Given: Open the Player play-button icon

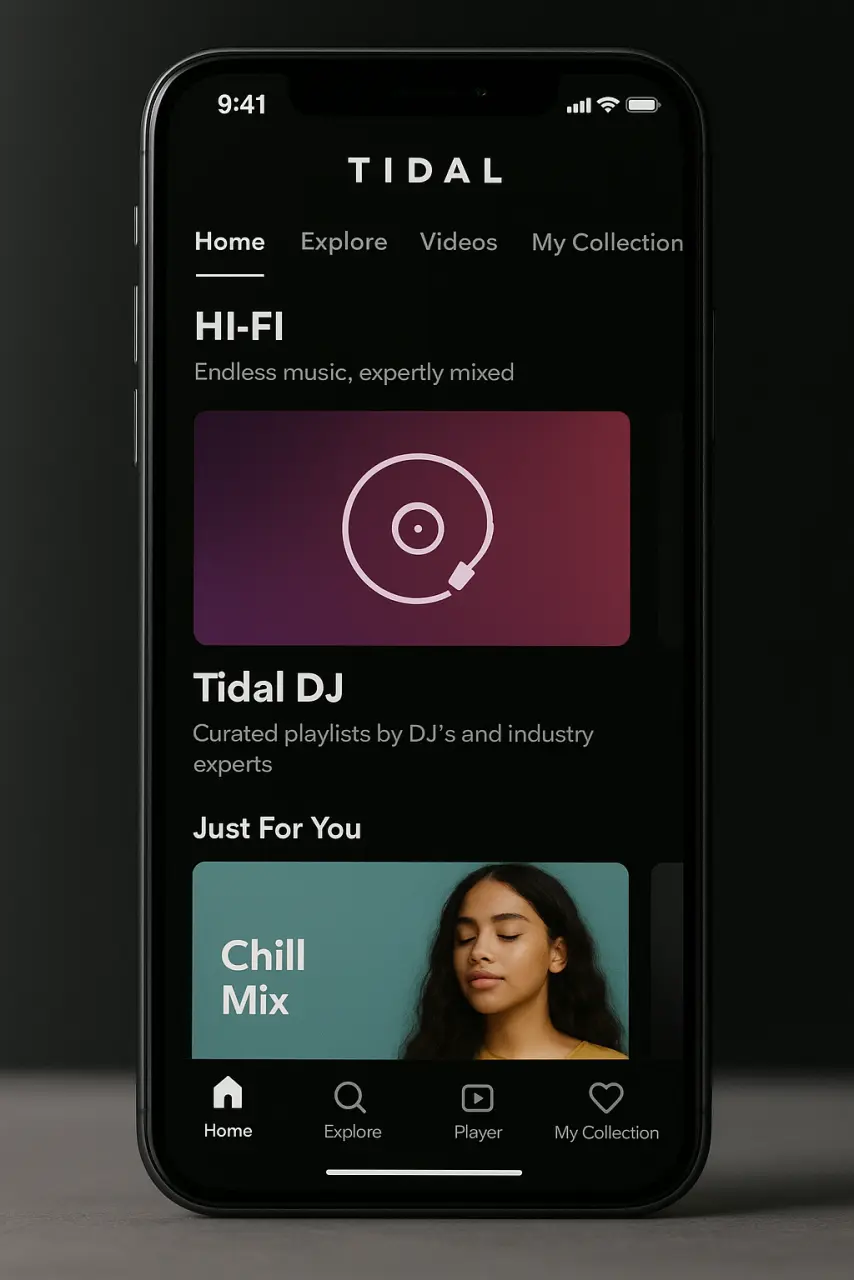Looking at the screenshot, I should pyautogui.click(x=477, y=1099).
